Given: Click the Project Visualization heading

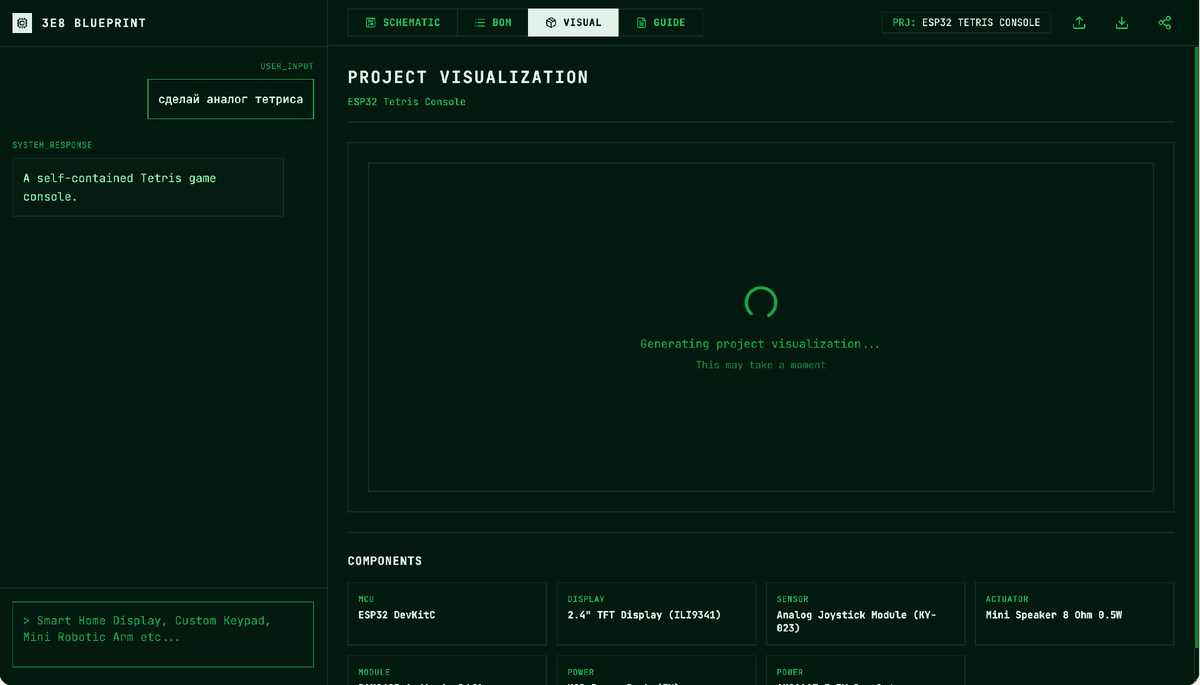Looking at the screenshot, I should [468, 77].
